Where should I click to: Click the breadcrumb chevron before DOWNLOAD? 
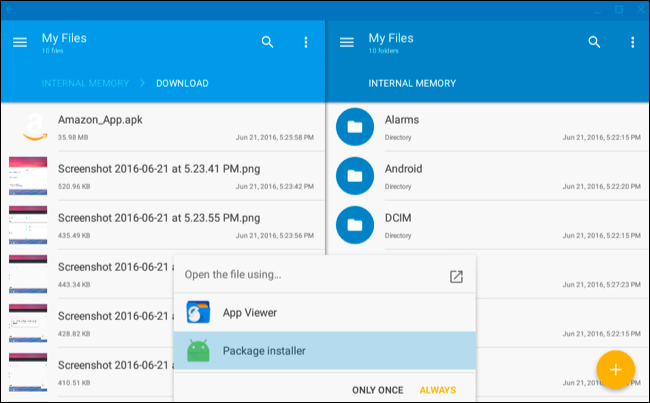[x=142, y=83]
